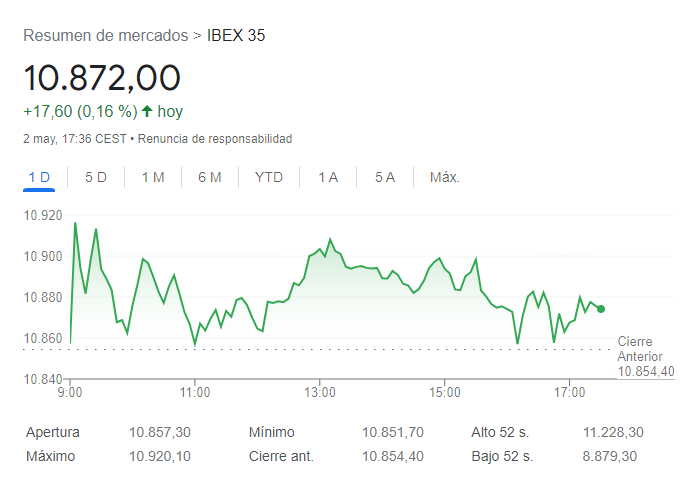Click the IBEX 35 title text

click(x=236, y=36)
